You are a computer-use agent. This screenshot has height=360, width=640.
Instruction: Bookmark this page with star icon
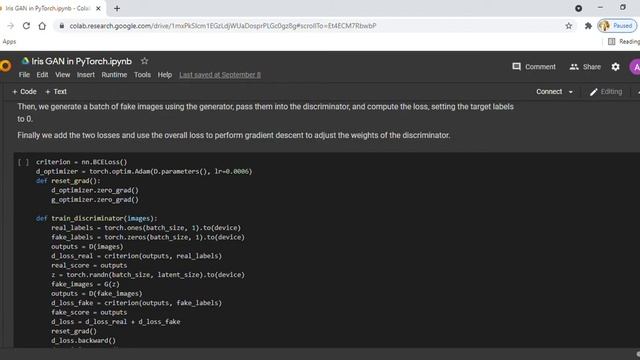(x=569, y=26)
